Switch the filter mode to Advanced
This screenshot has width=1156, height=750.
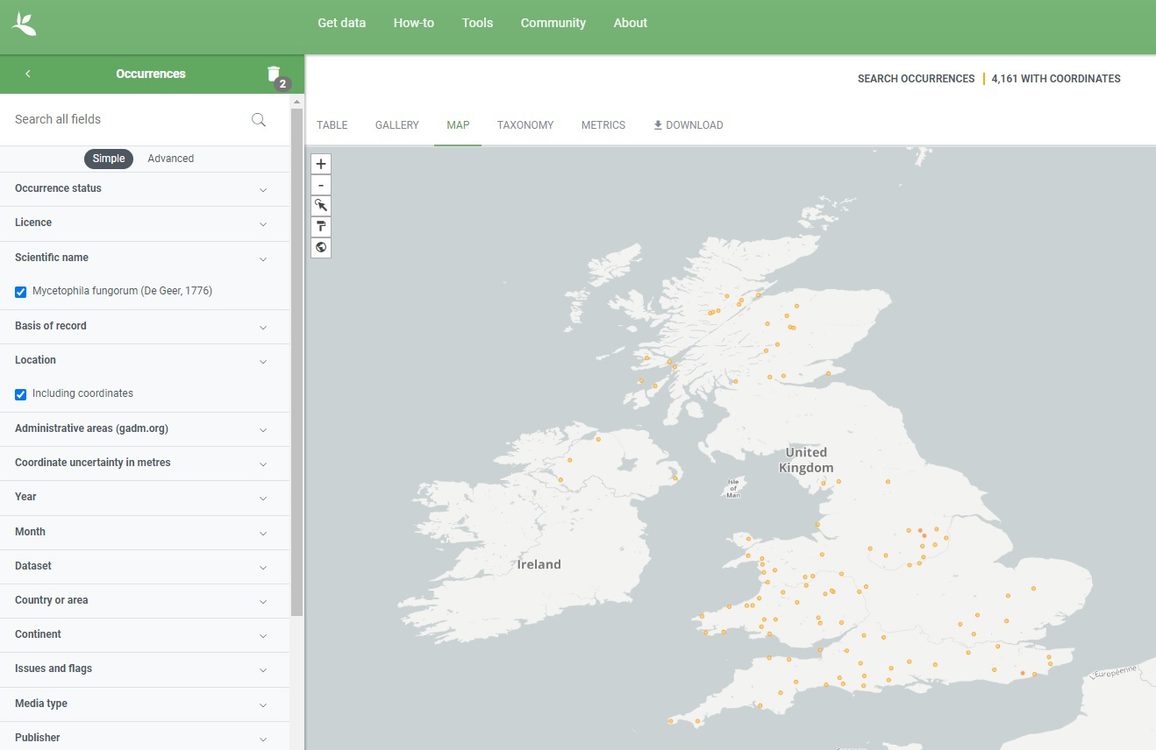[x=170, y=158]
